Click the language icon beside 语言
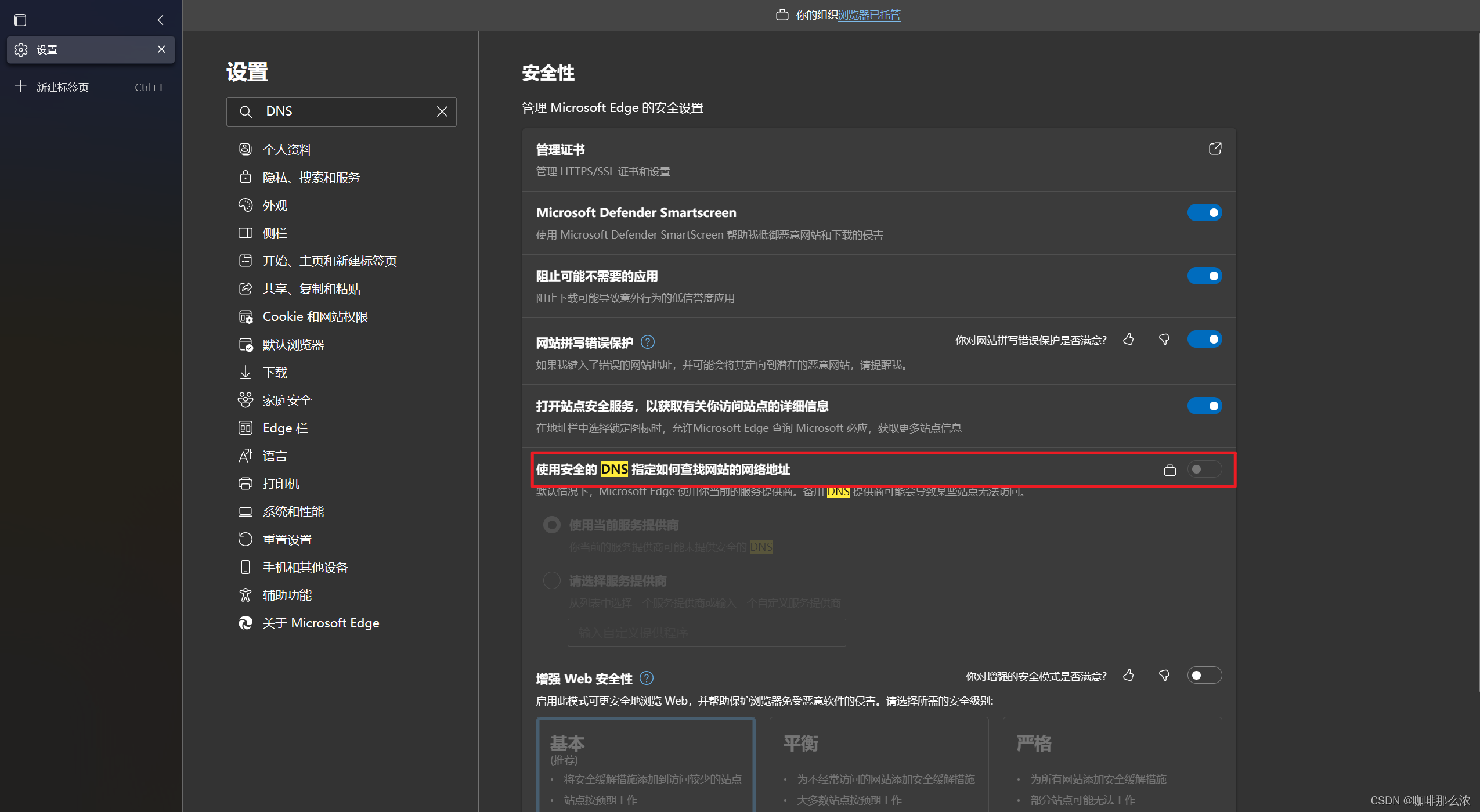 click(x=246, y=456)
